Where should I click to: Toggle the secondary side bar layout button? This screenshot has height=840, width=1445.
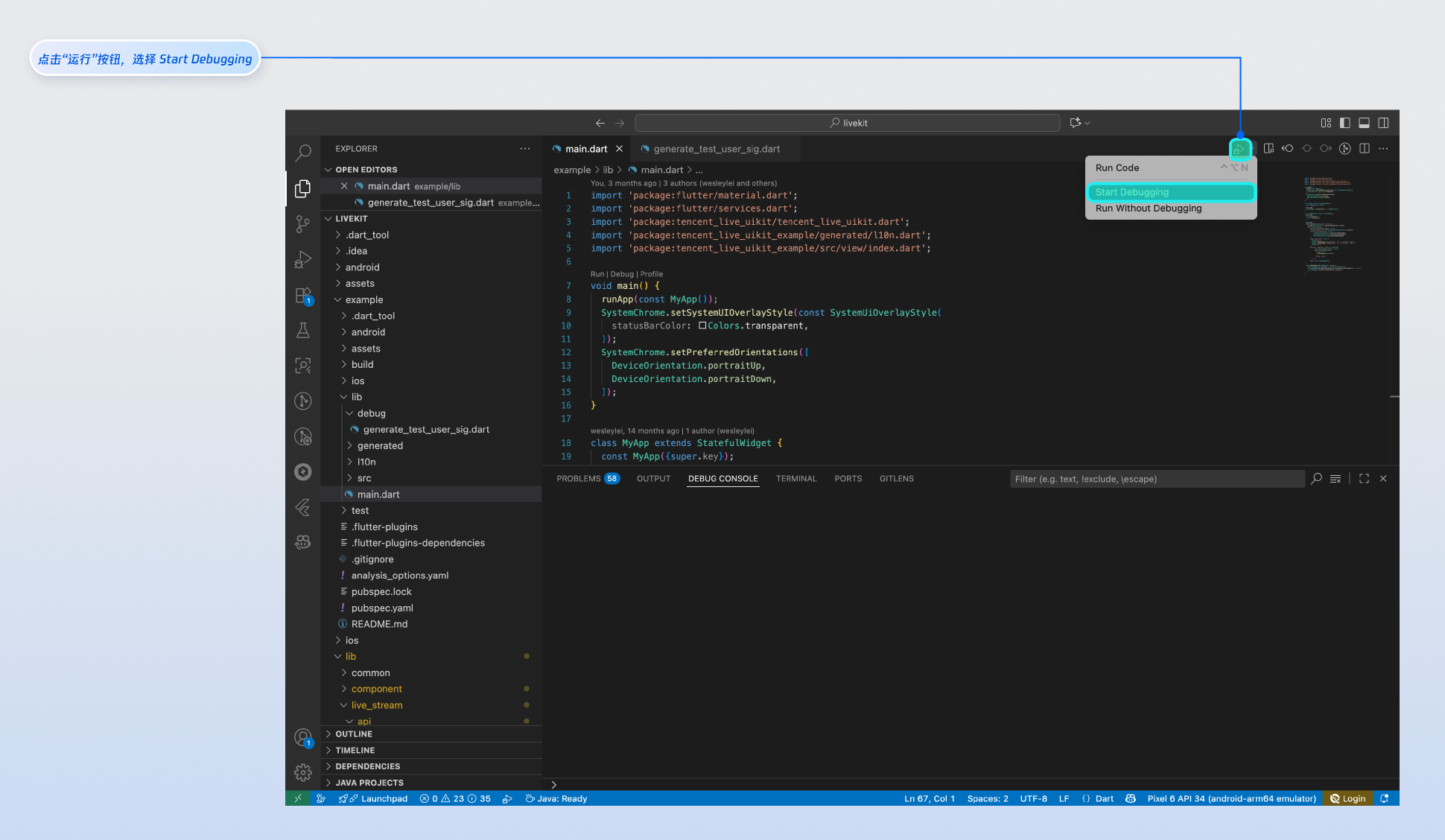point(1383,123)
